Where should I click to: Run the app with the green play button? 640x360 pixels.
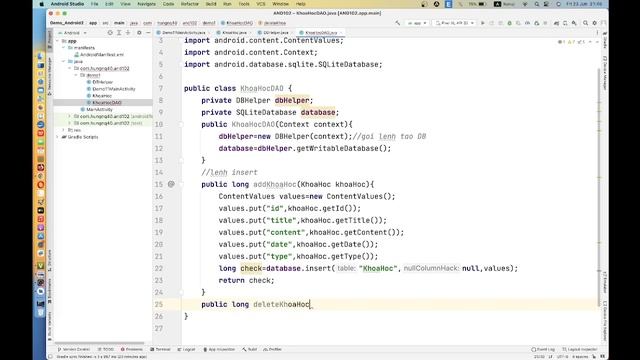[x=482, y=23]
